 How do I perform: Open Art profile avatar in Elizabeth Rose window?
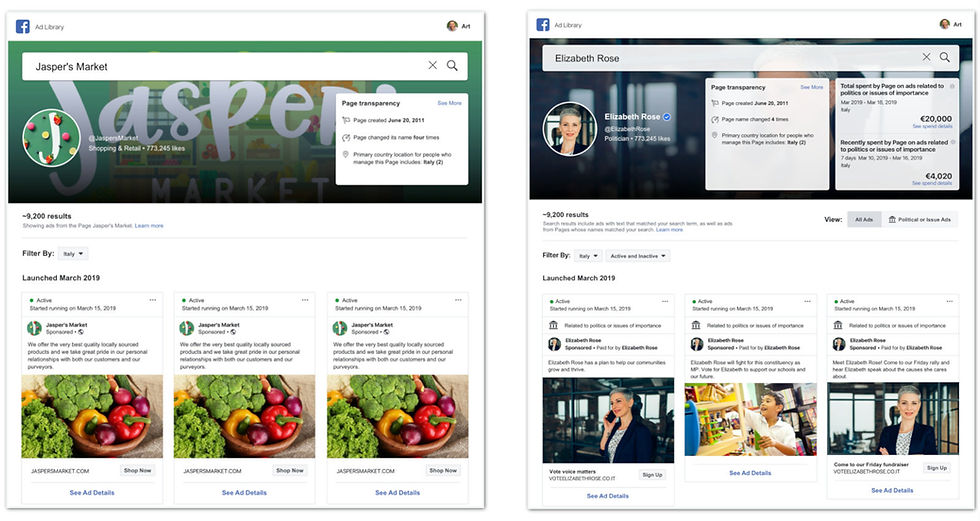[x=944, y=24]
